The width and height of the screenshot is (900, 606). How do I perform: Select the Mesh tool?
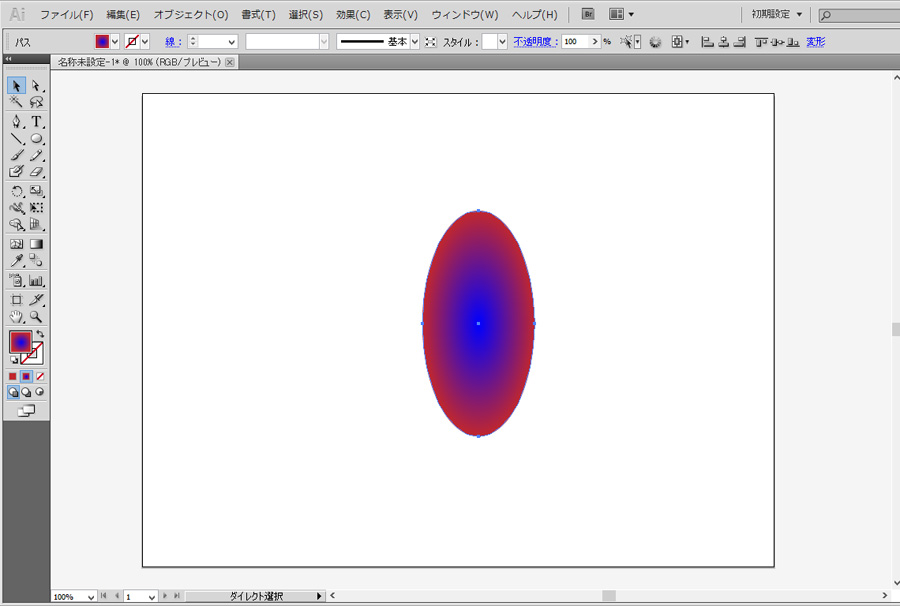(x=16, y=244)
